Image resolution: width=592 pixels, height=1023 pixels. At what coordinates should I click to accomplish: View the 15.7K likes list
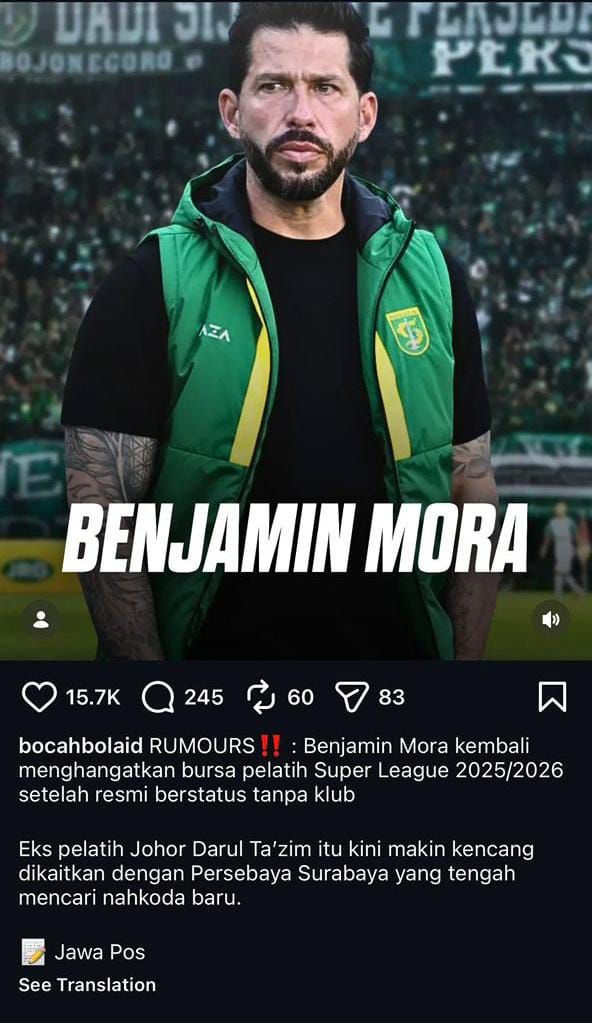point(93,697)
